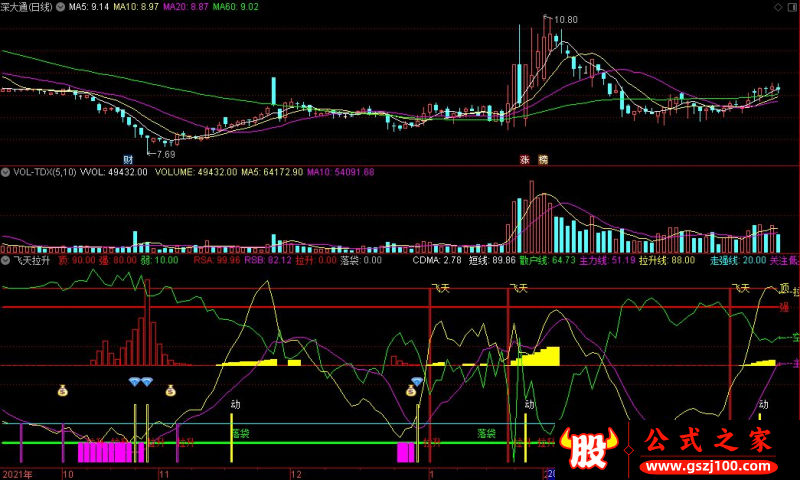Click the money bag icon below January diamond

pos(411,391)
